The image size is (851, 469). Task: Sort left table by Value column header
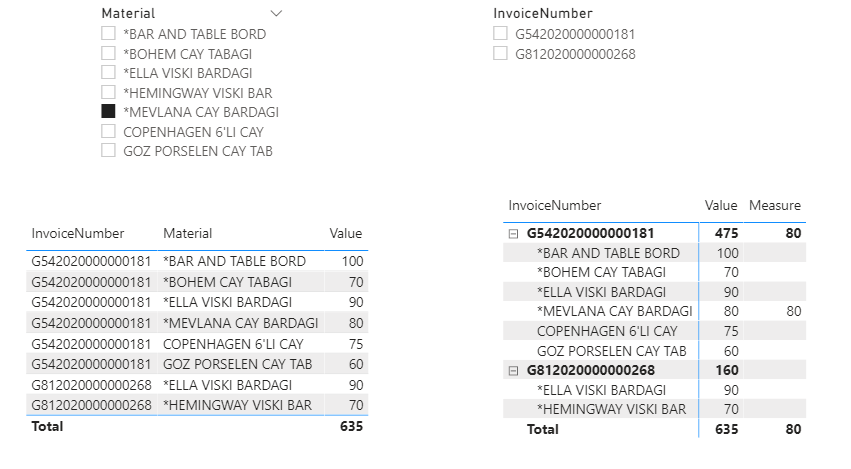point(346,233)
